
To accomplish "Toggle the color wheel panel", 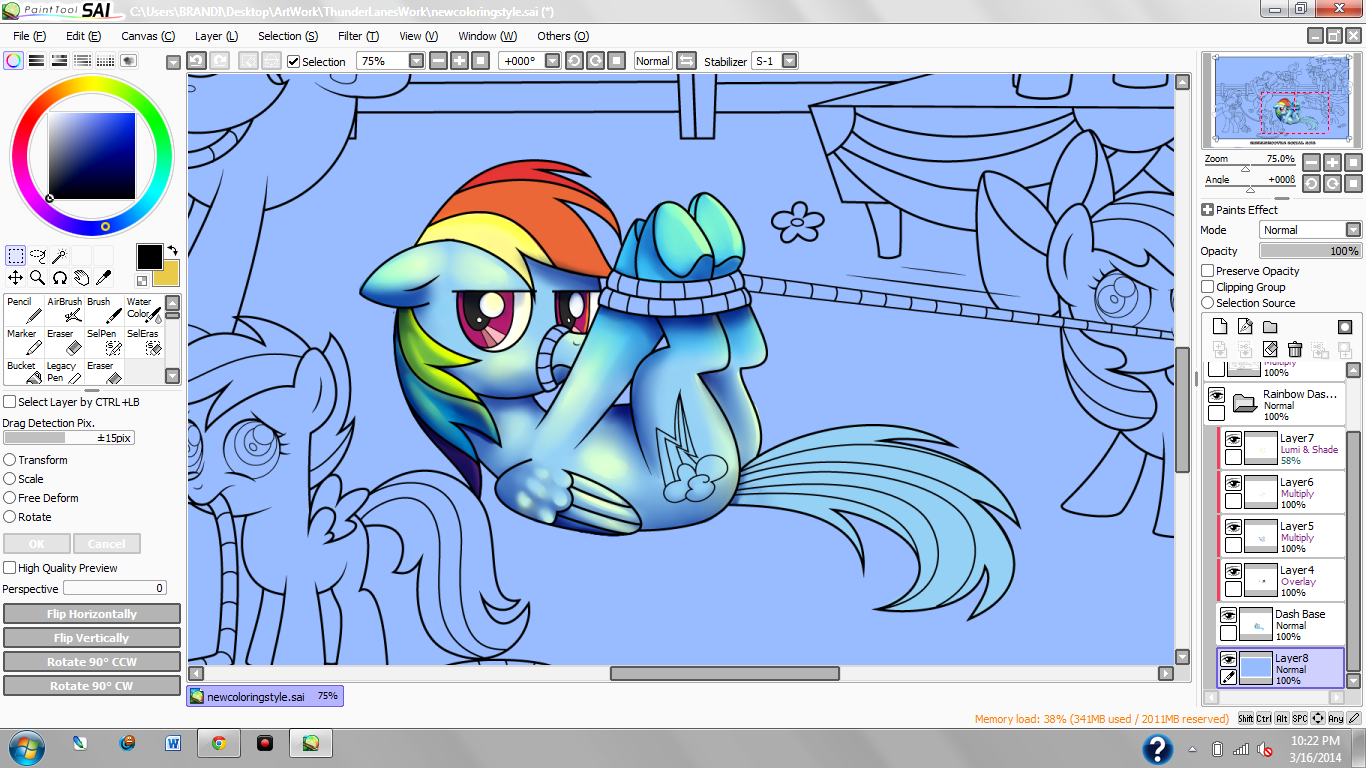I will (x=14, y=61).
